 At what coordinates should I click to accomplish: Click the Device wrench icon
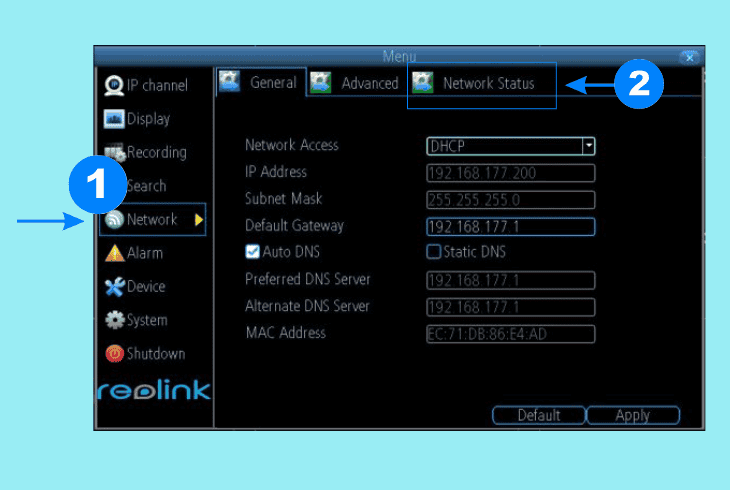115,286
